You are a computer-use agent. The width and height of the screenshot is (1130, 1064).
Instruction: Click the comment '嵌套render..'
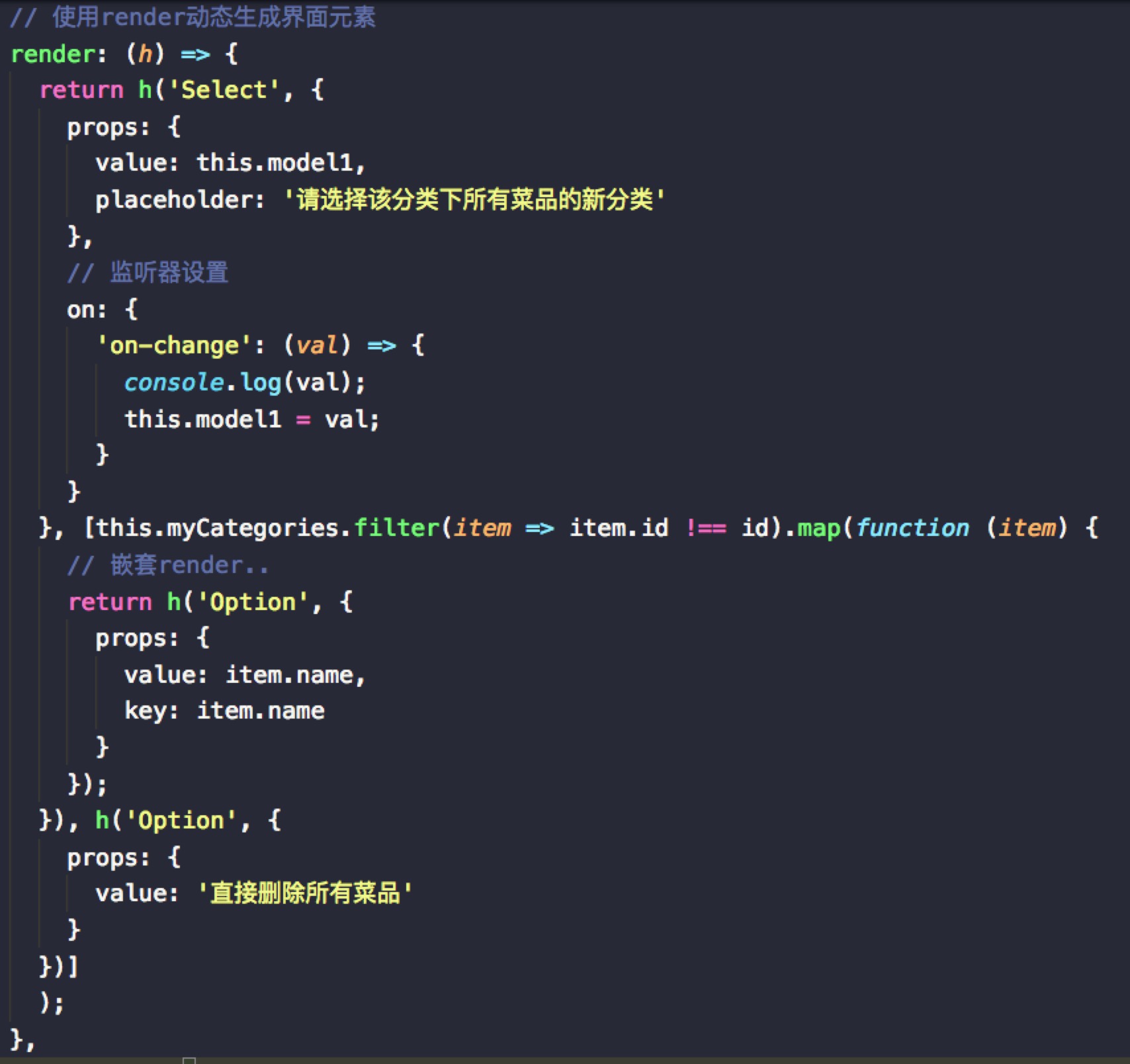tap(189, 565)
